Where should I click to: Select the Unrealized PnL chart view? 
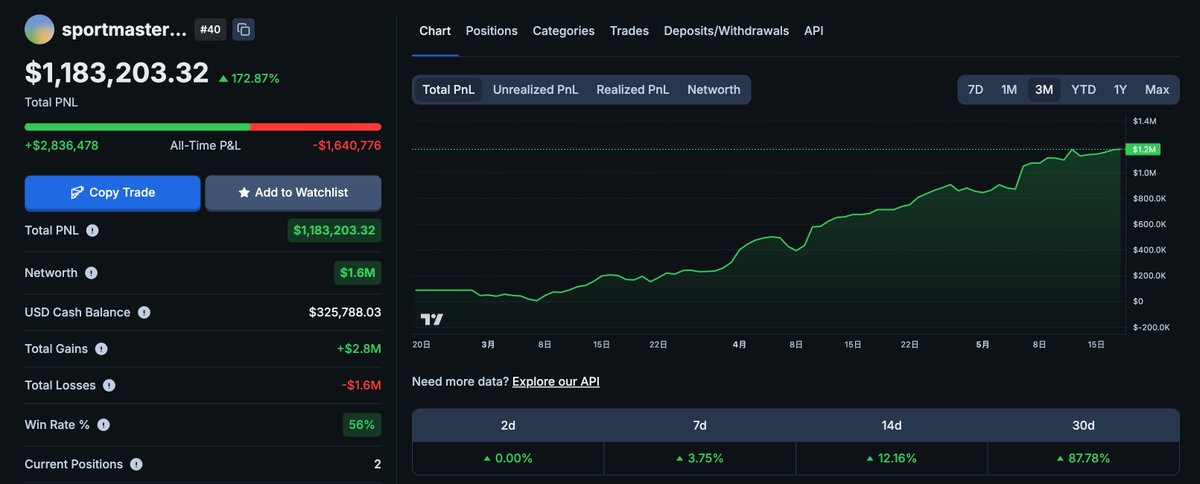click(536, 89)
